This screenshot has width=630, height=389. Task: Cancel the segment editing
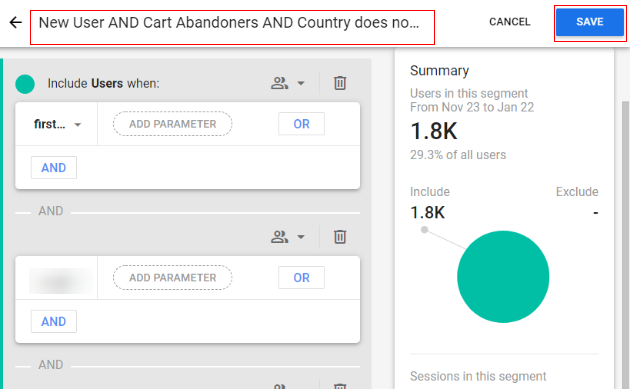coord(509,22)
